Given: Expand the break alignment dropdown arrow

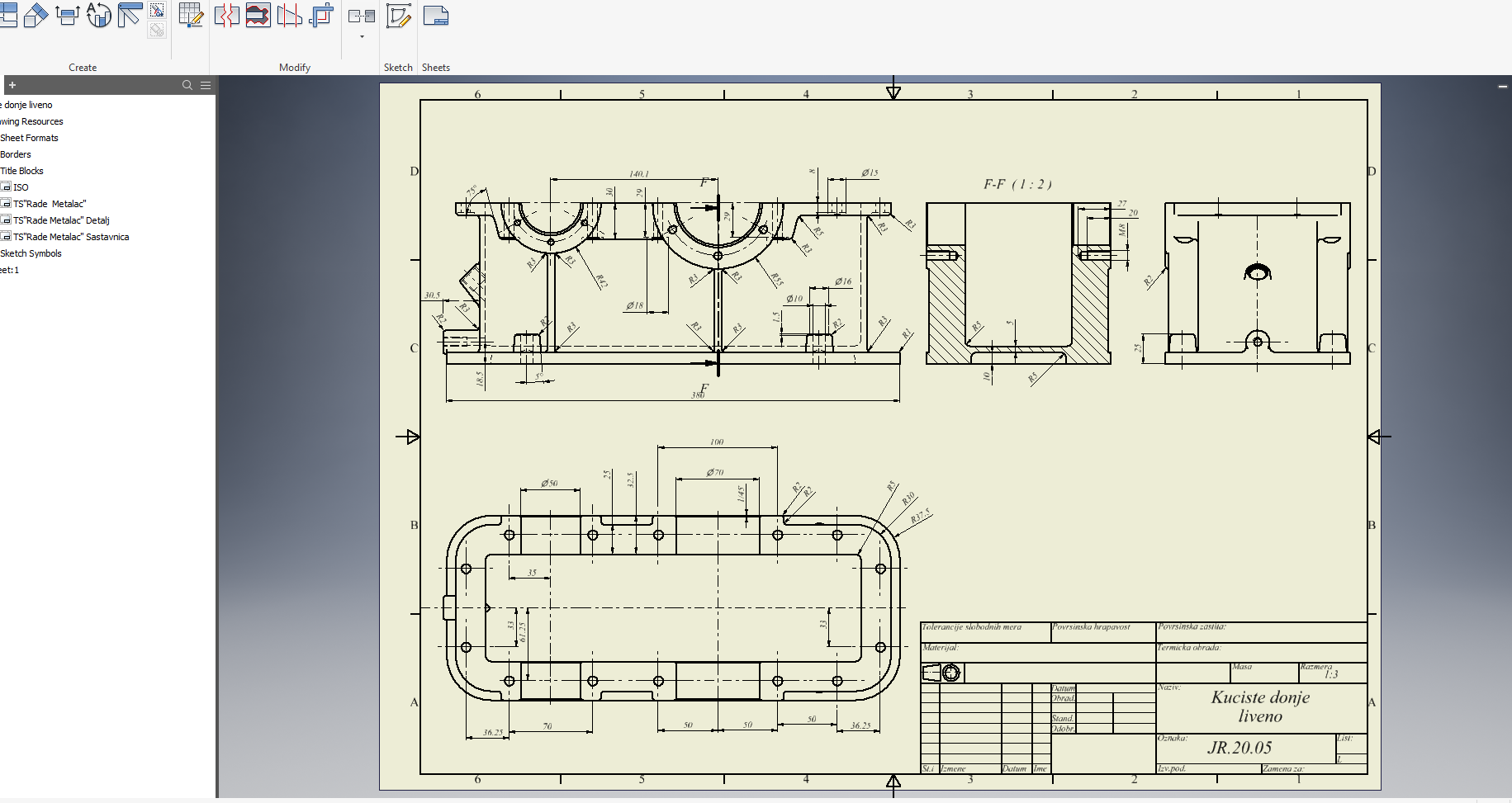Looking at the screenshot, I should pos(362,36).
